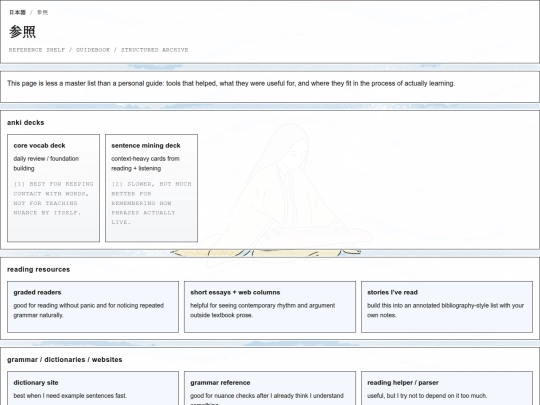Screen dimensions: 540x405
Task: Open the grammar reference card
Action: 270,388
